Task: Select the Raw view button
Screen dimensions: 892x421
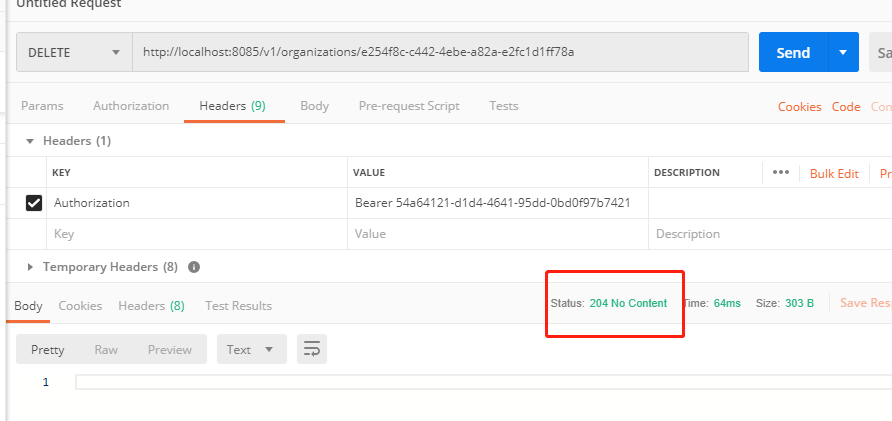Action: pyautogui.click(x=106, y=349)
